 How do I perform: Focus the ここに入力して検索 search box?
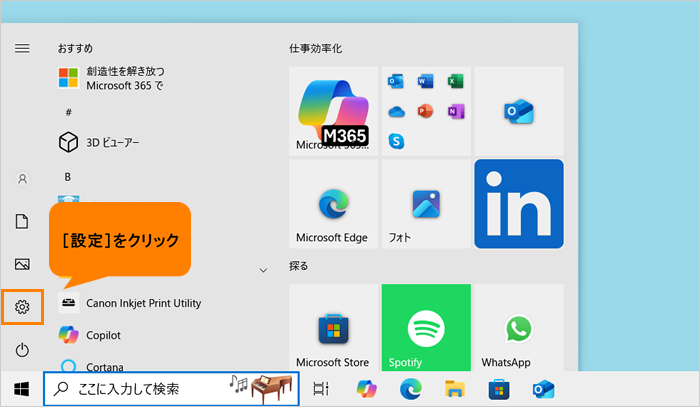pos(171,389)
